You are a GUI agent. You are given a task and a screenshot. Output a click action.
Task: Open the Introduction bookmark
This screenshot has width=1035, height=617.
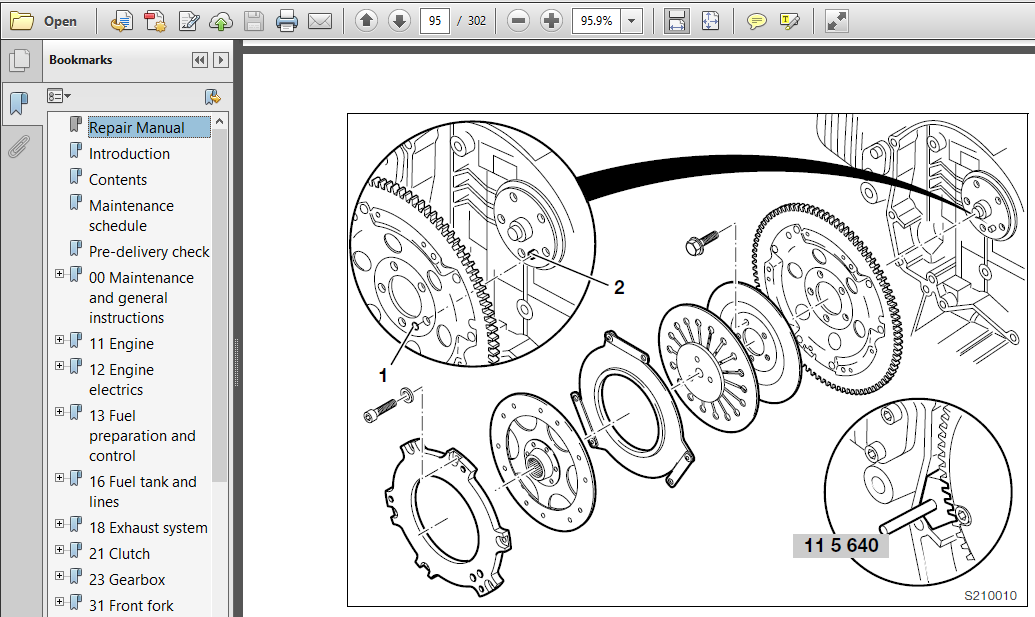(129, 154)
